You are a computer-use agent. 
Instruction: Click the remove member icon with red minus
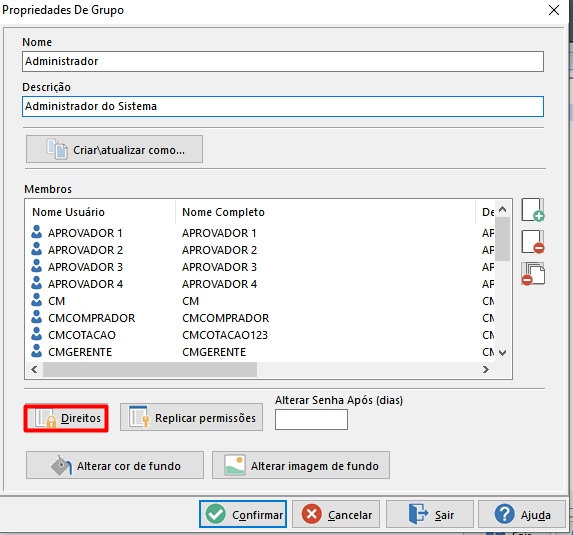[x=533, y=242]
